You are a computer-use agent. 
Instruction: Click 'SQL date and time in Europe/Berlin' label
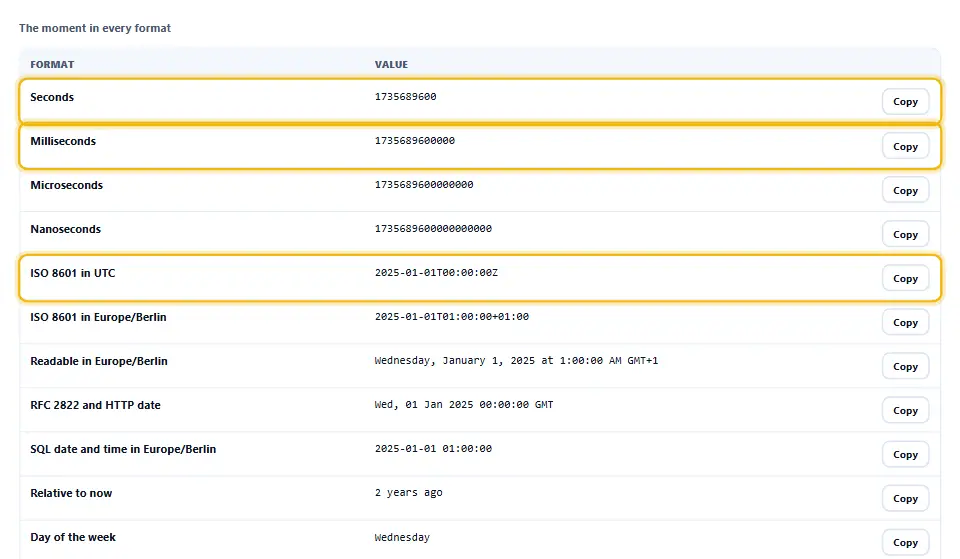pos(123,449)
